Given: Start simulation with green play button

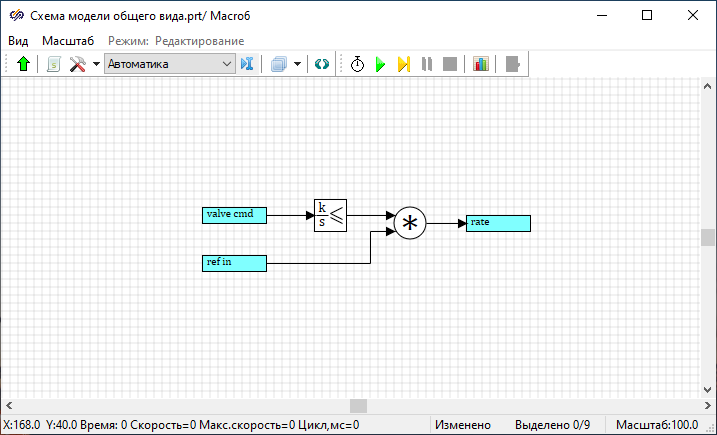Looking at the screenshot, I should (x=380, y=64).
